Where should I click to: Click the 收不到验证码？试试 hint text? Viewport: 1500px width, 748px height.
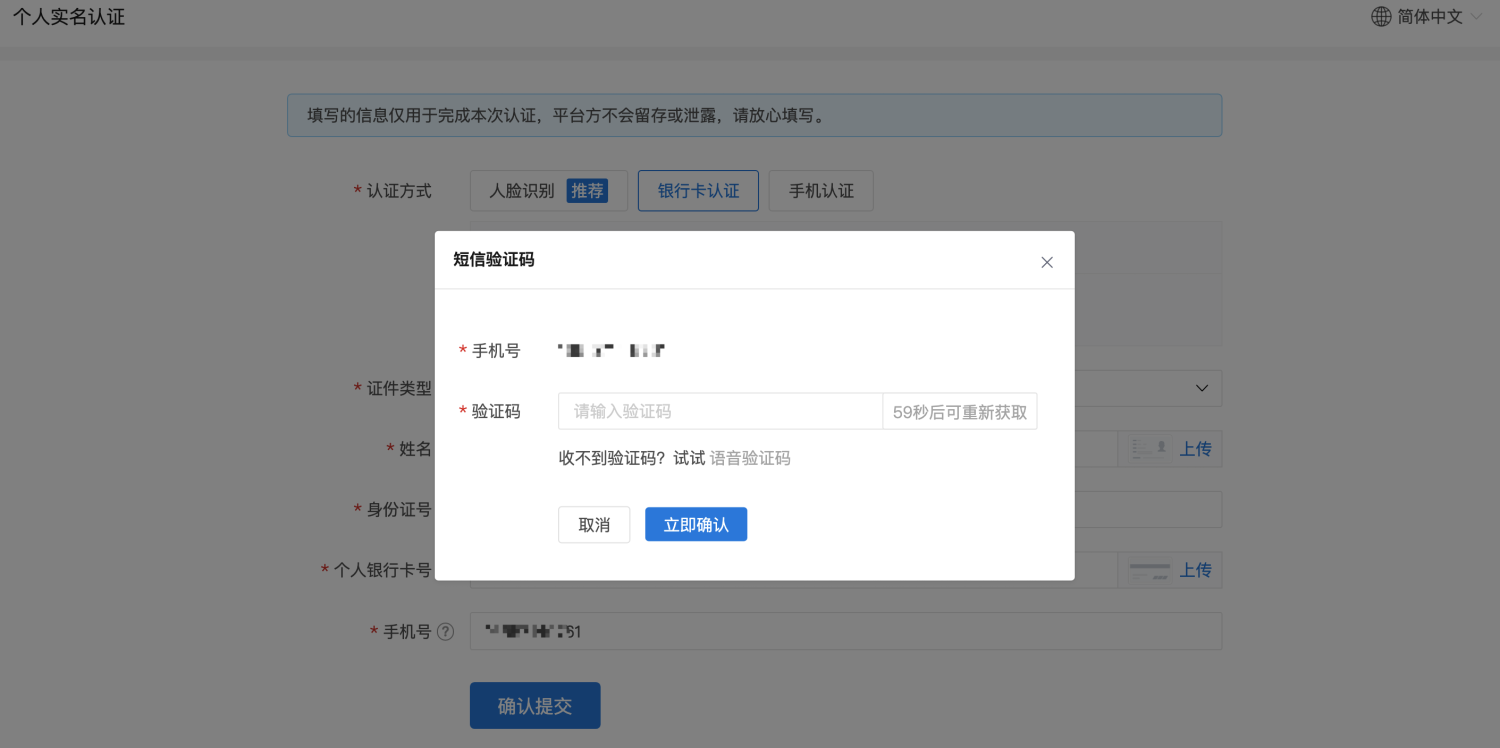(x=632, y=458)
